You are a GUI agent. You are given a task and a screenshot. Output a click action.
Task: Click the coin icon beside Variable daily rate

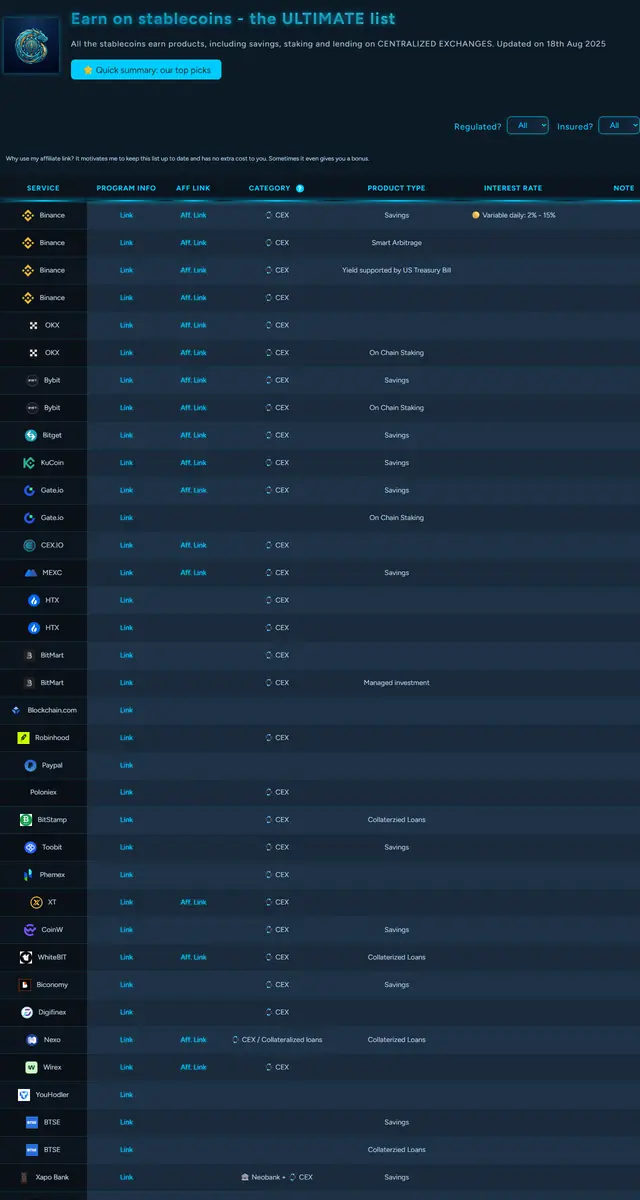tap(476, 215)
